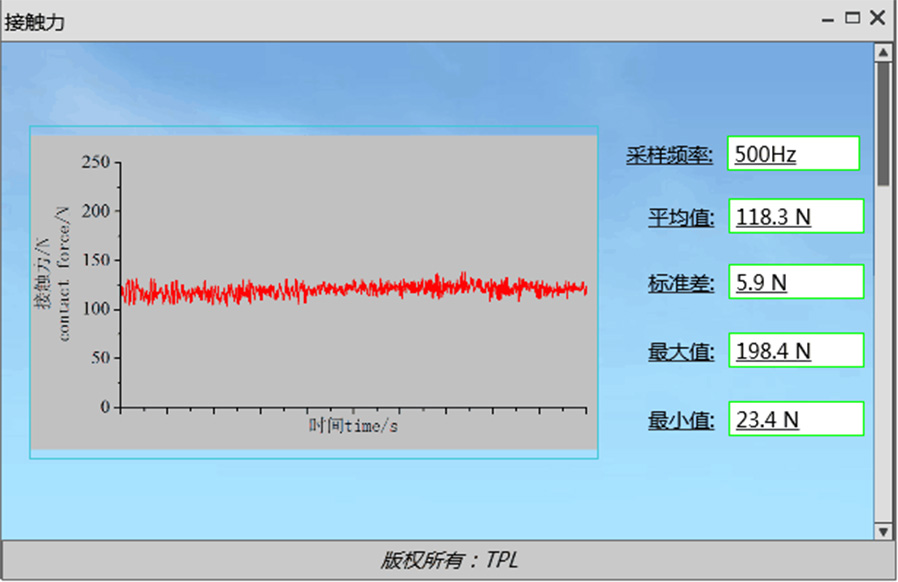Click the 平均值 label
Viewport: 898px width, 582px height.
click(681, 218)
